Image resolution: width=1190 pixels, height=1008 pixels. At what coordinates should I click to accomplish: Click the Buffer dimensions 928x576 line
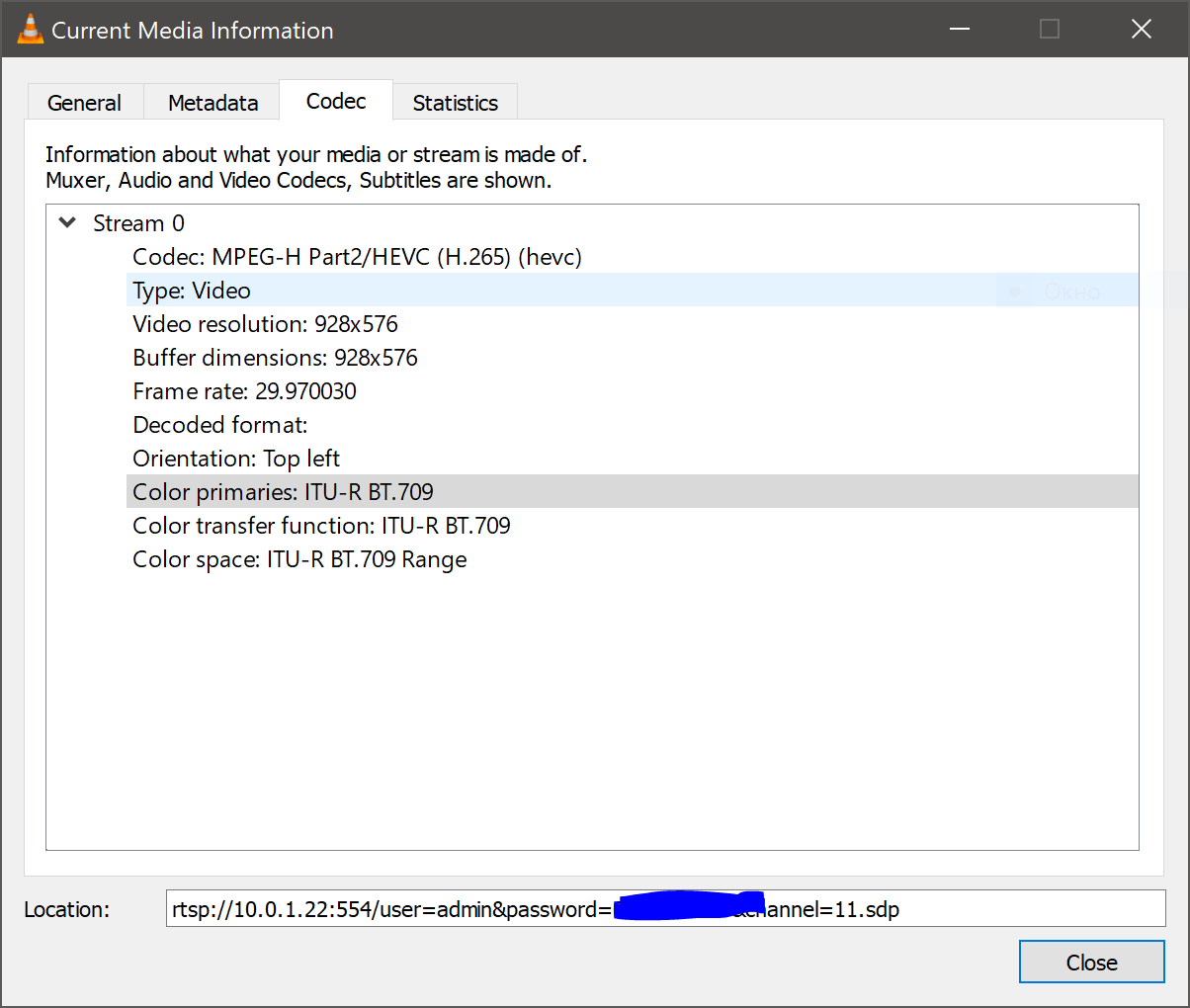(x=275, y=357)
